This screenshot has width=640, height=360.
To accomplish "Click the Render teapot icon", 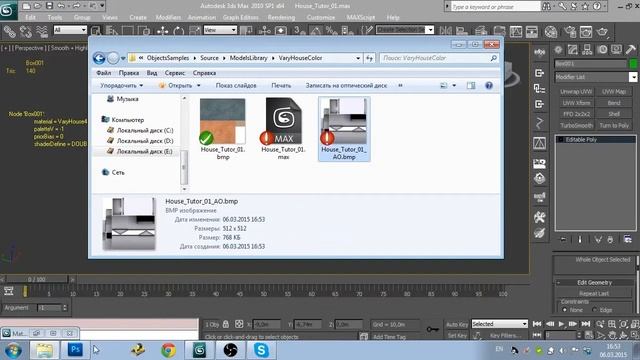I will pos(602,31).
